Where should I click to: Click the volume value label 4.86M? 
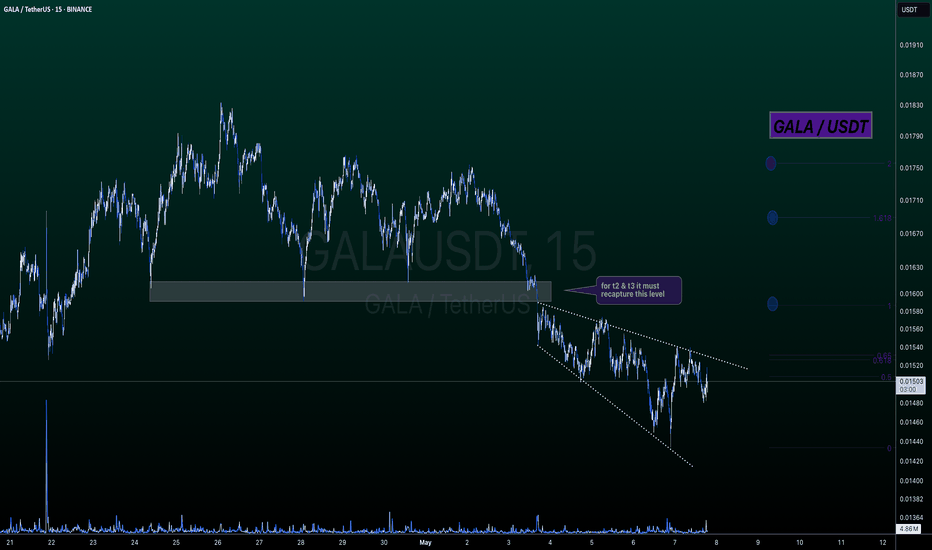[909, 529]
